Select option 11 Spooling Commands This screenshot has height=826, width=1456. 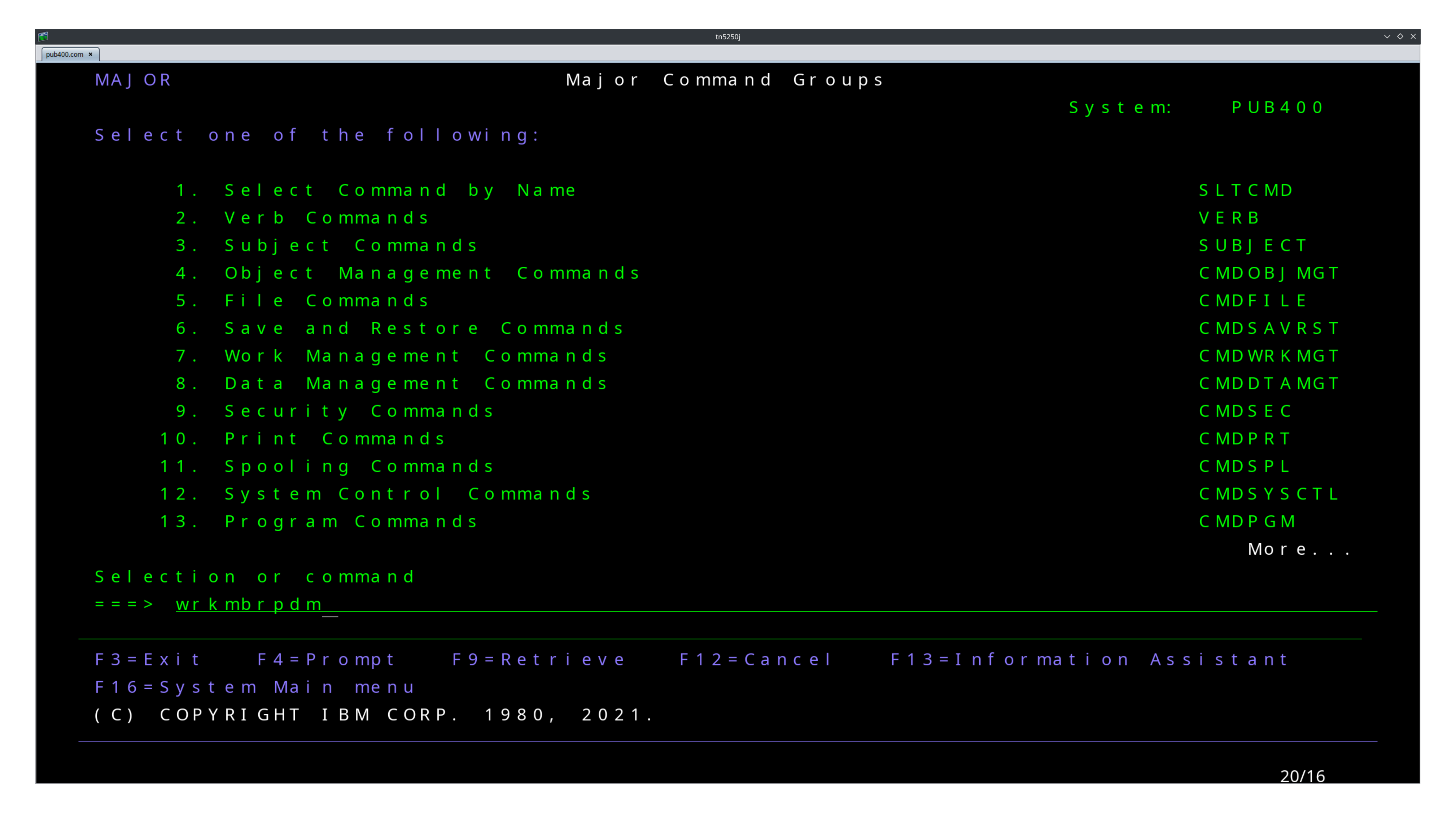pos(327,466)
